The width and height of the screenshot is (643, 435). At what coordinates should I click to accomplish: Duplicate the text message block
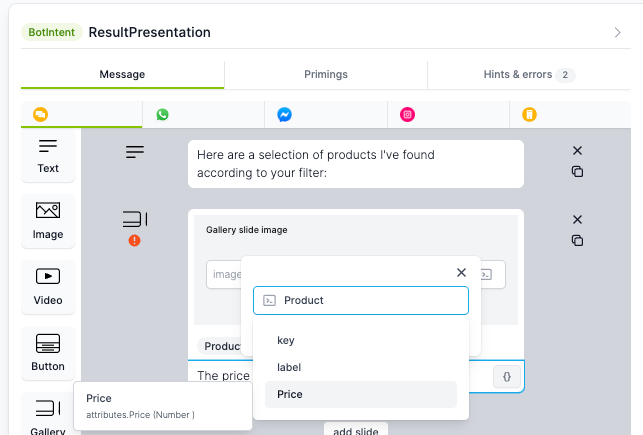pos(577,171)
